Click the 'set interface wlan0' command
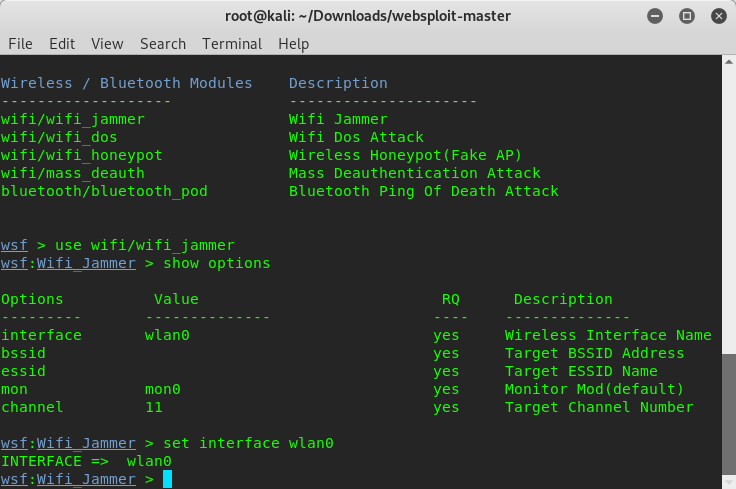The image size is (736, 489). 248,443
